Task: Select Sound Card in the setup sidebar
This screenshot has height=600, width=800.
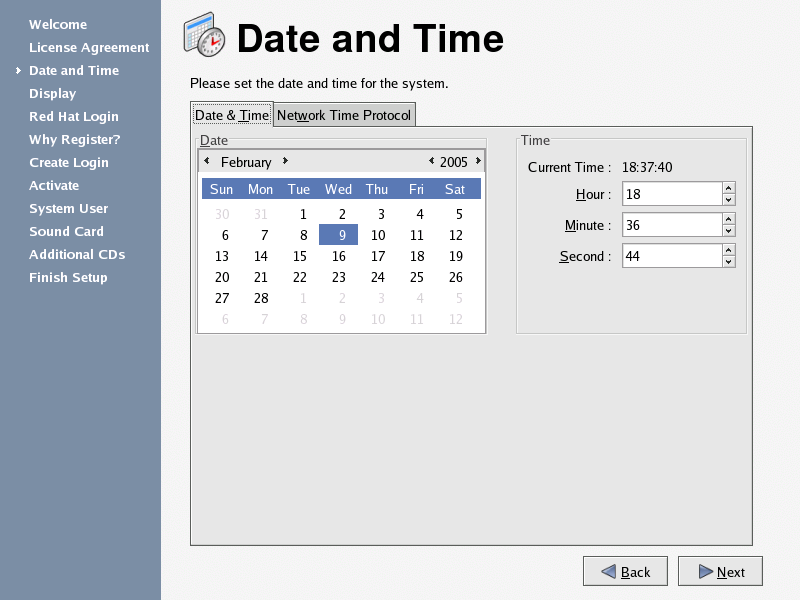Action: (66, 231)
